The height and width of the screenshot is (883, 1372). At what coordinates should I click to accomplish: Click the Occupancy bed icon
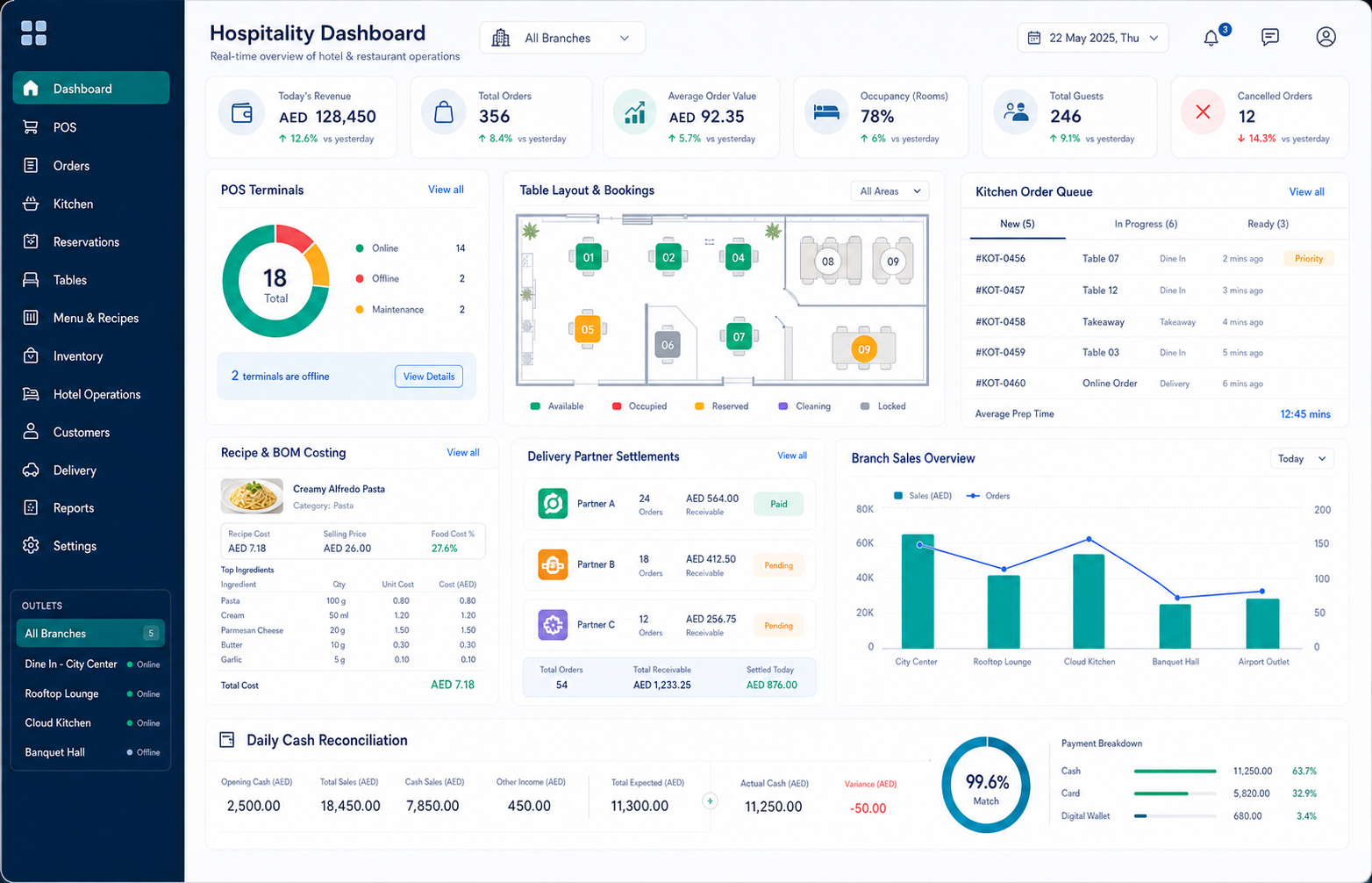[826, 113]
